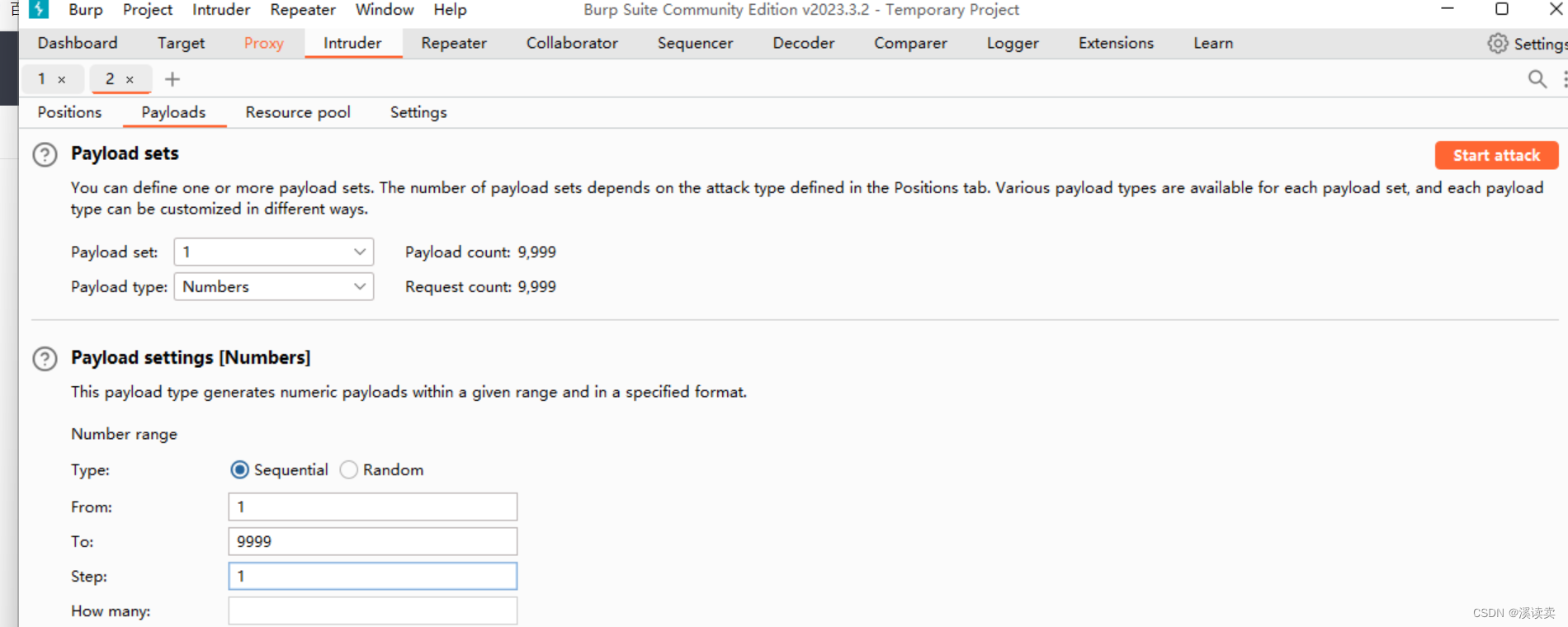1568x627 pixels.
Task: Open the Burp menu
Action: pyautogui.click(x=86, y=10)
